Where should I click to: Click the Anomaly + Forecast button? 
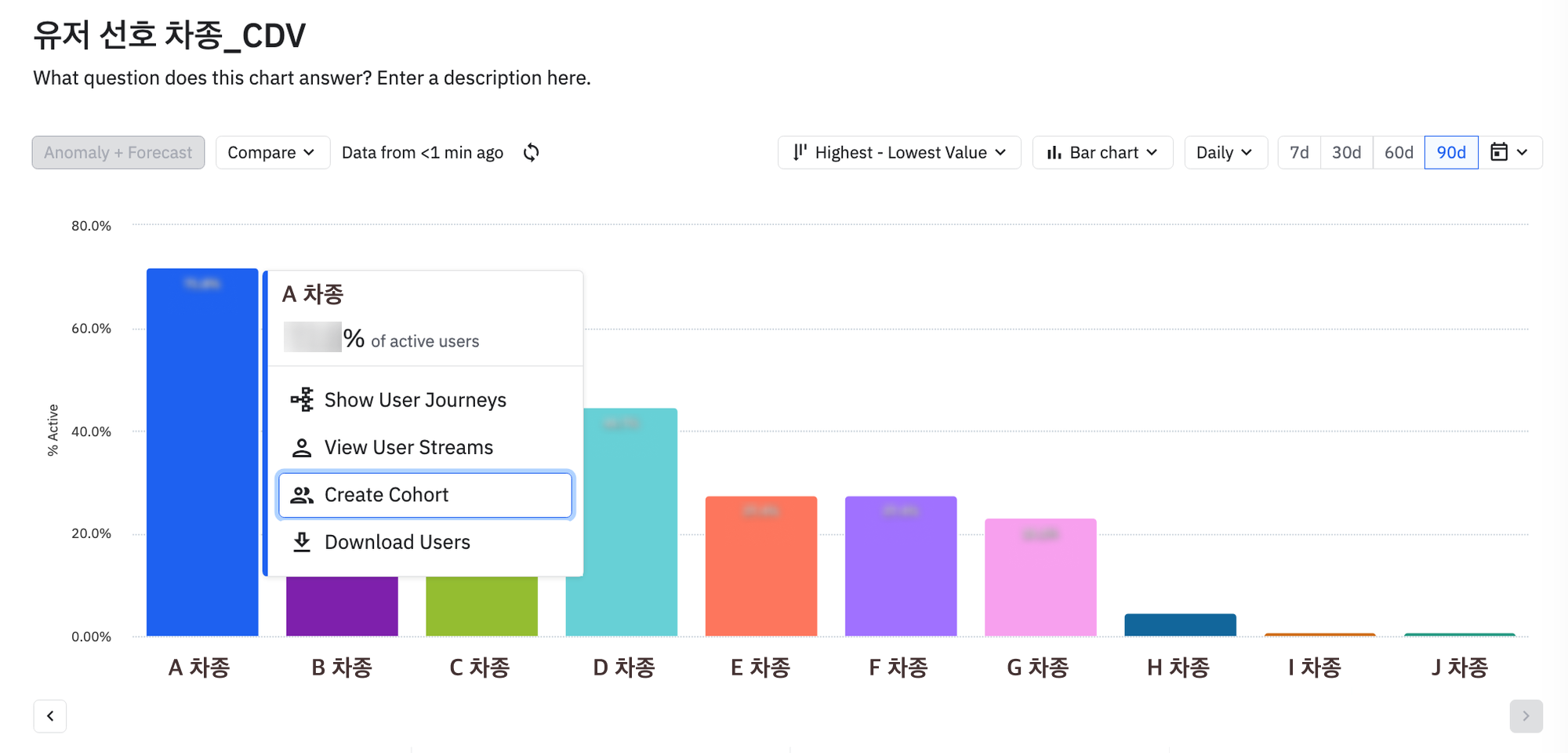coord(118,152)
